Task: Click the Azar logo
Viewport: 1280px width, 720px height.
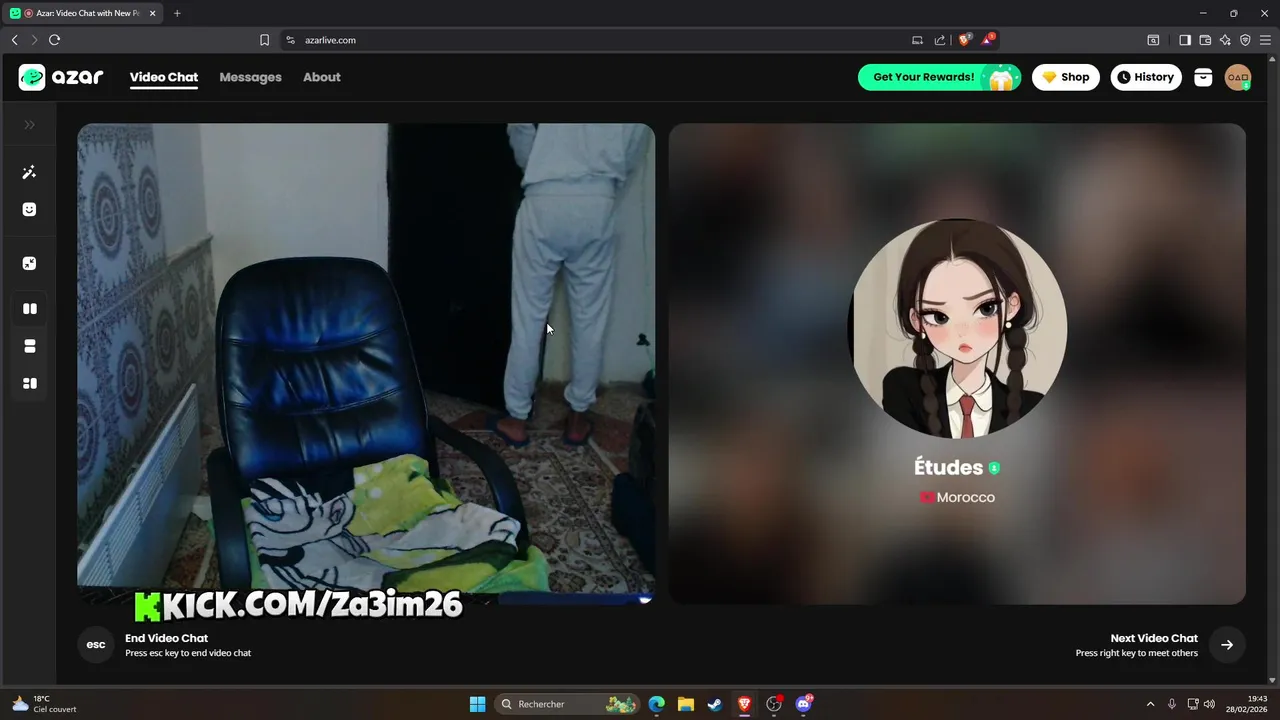Action: tap(61, 77)
